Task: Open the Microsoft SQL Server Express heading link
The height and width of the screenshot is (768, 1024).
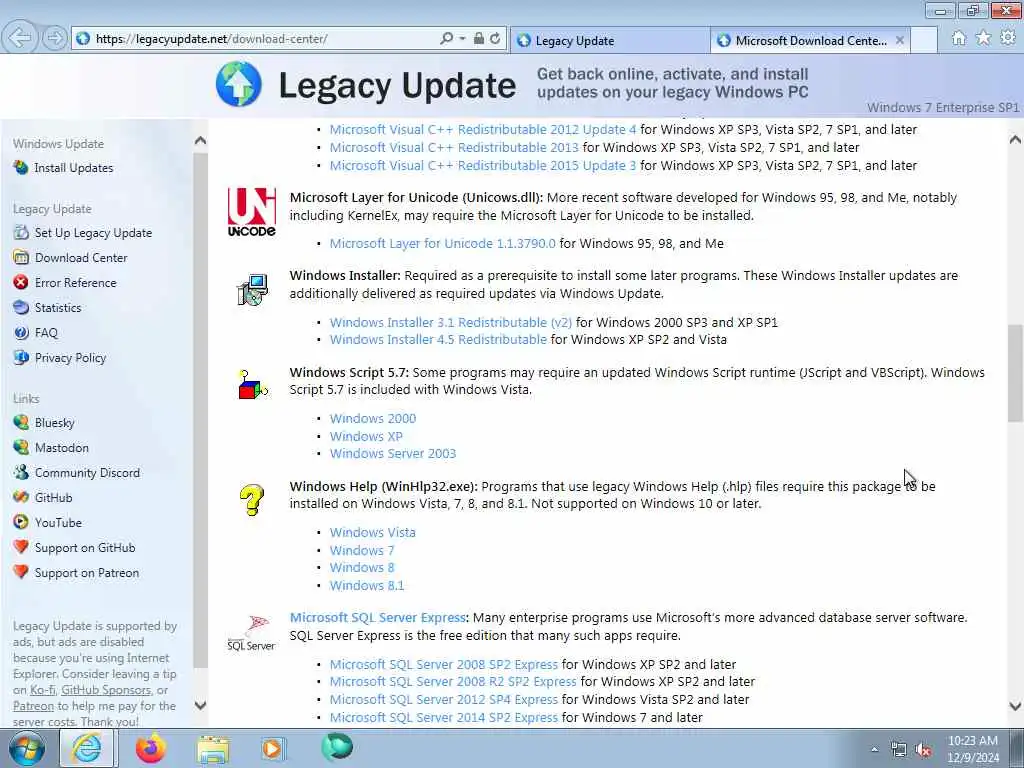Action: 377,618
